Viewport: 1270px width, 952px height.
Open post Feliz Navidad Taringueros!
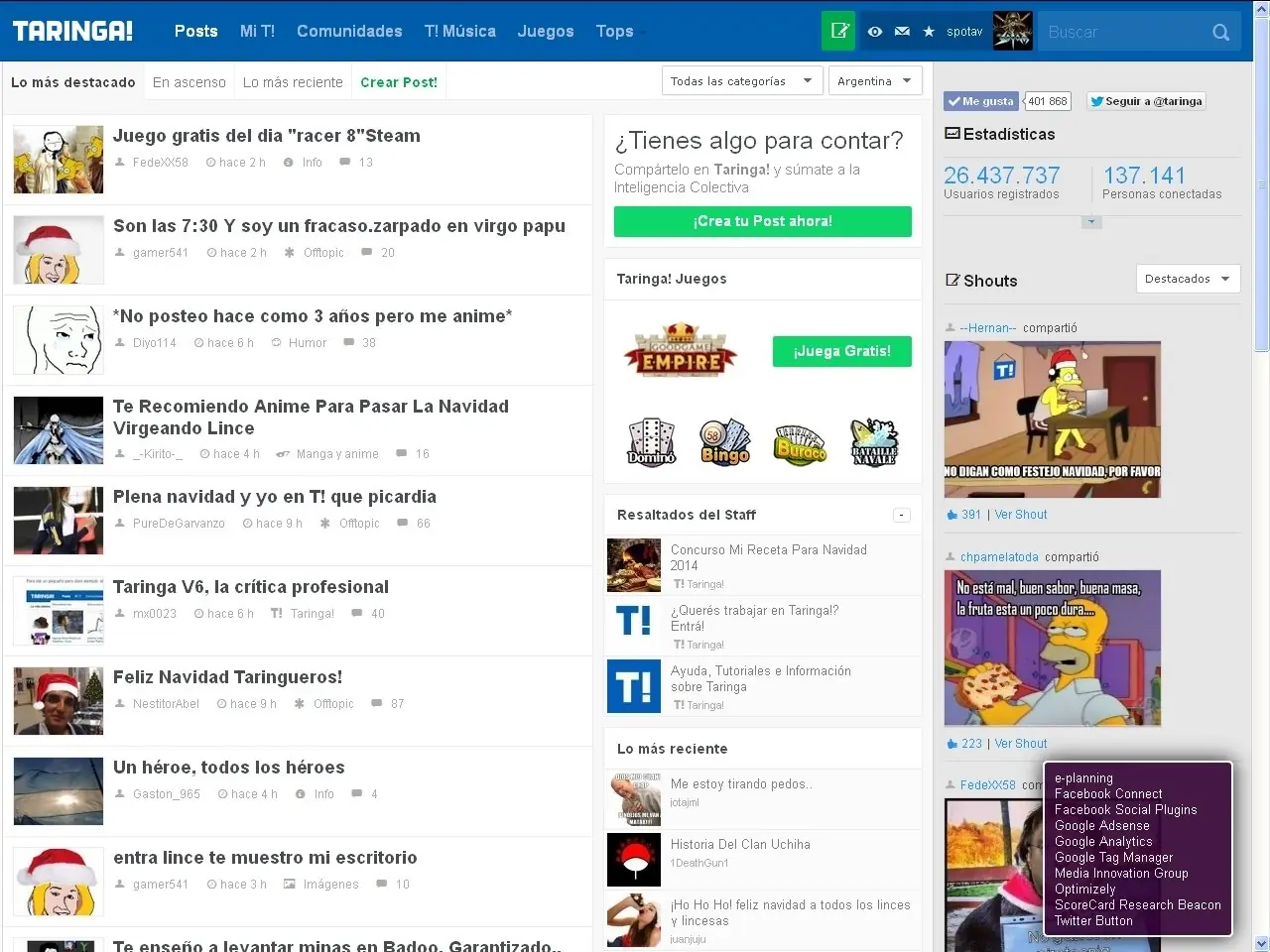coord(227,677)
